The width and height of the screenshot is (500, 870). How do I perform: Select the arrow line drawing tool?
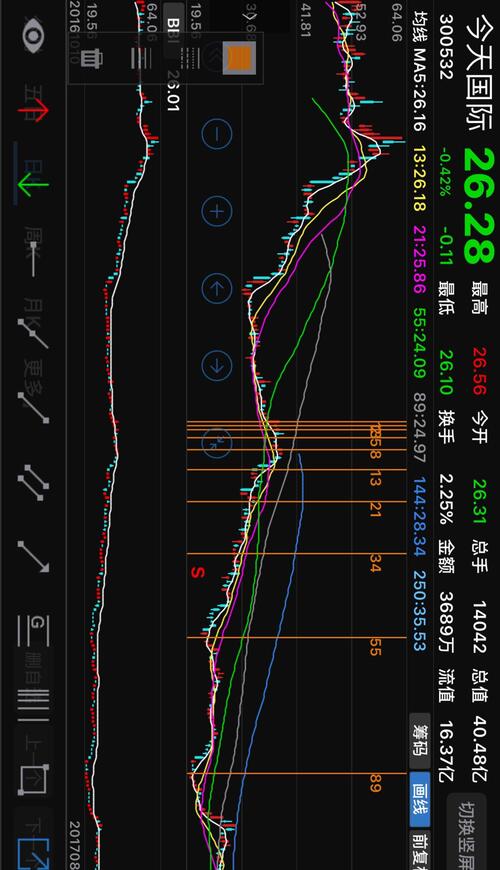[33, 557]
